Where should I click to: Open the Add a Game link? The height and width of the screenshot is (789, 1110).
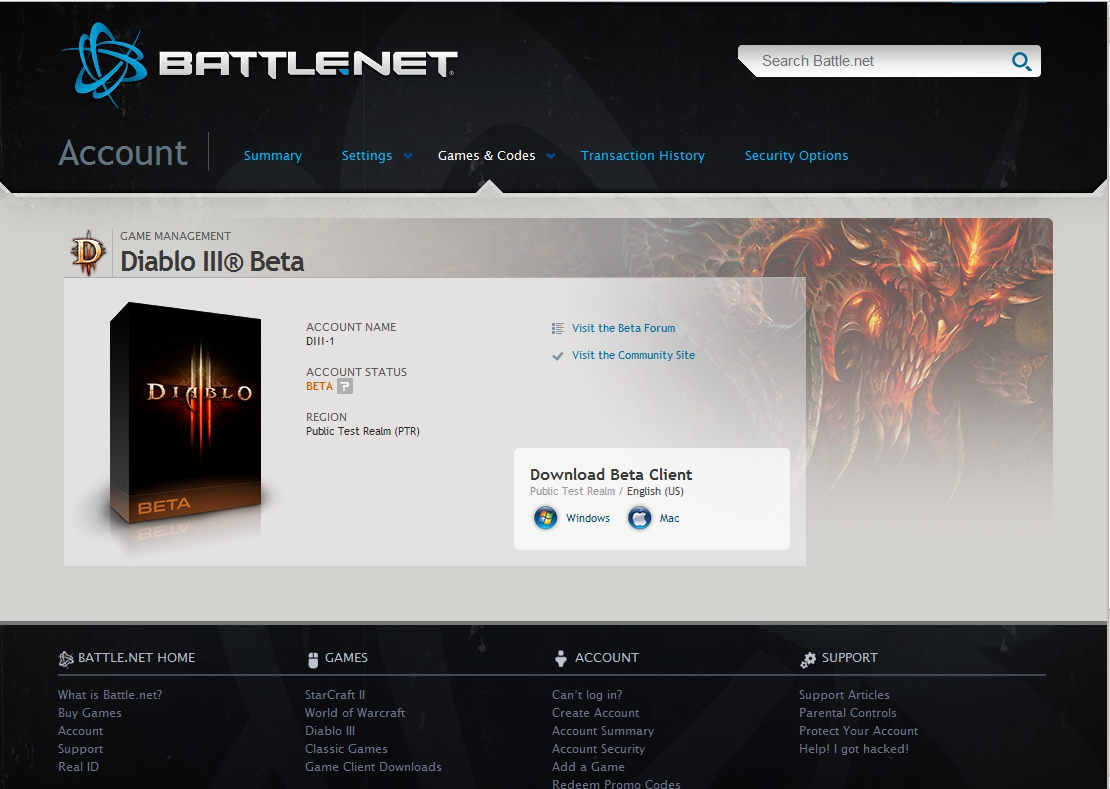[x=588, y=766]
